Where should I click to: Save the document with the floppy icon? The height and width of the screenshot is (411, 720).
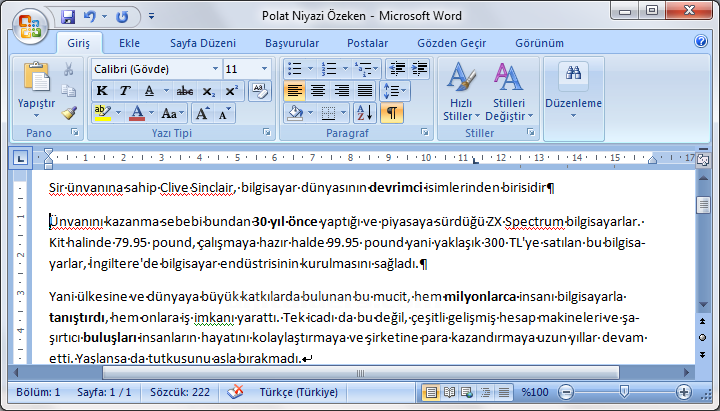[x=68, y=17]
